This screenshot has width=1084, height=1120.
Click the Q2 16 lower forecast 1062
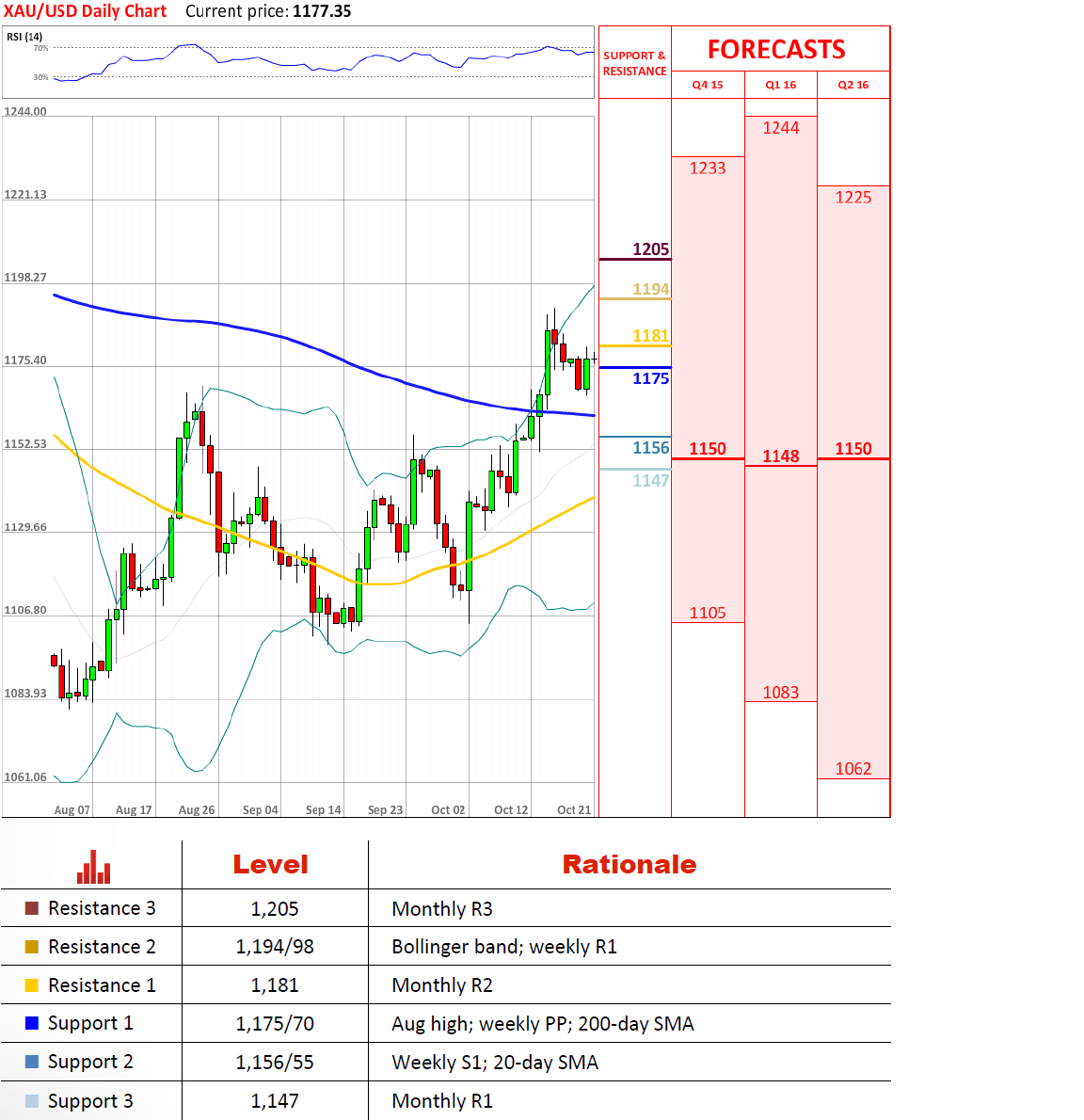coord(853,769)
